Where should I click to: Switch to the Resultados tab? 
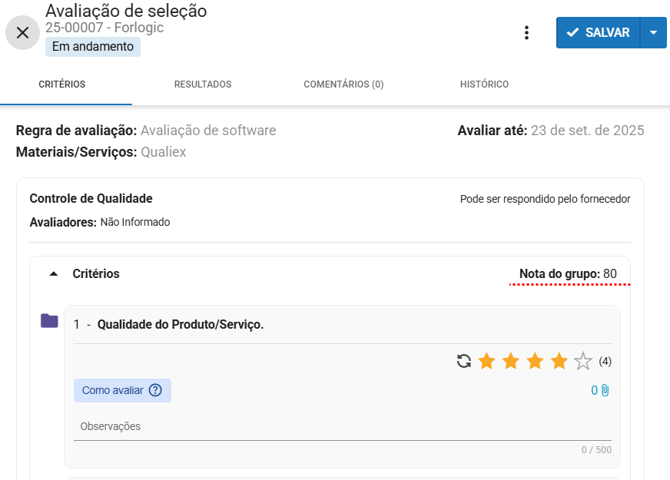pyautogui.click(x=202, y=85)
